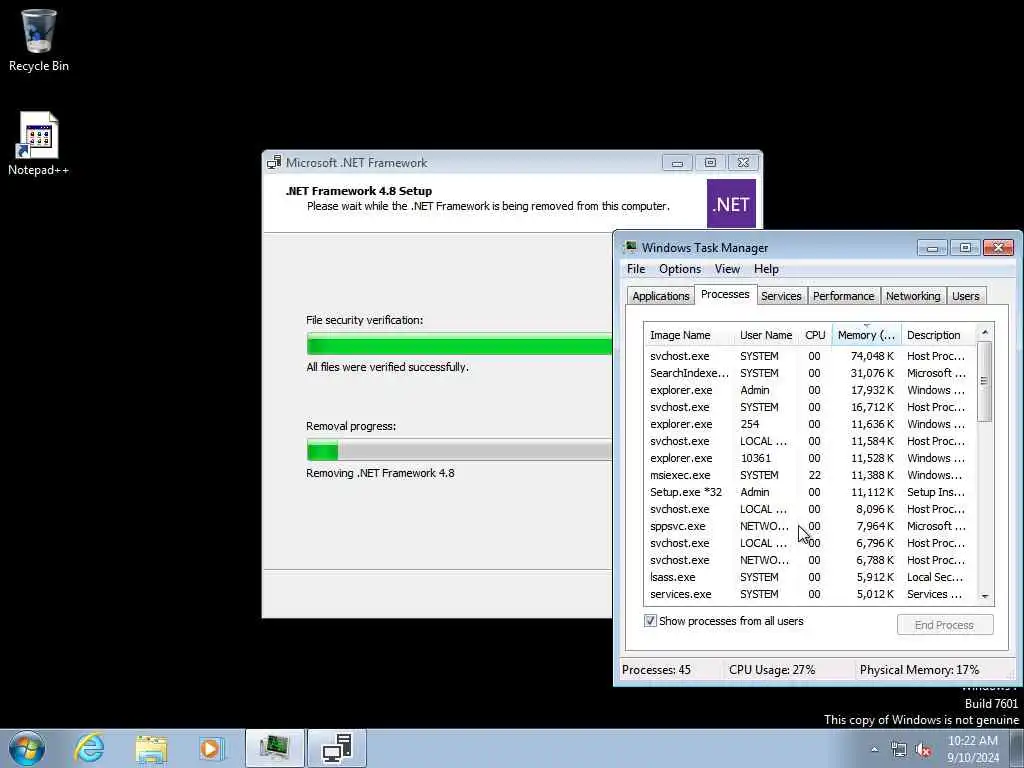Click the muted volume tray icon

pyautogui.click(x=923, y=750)
